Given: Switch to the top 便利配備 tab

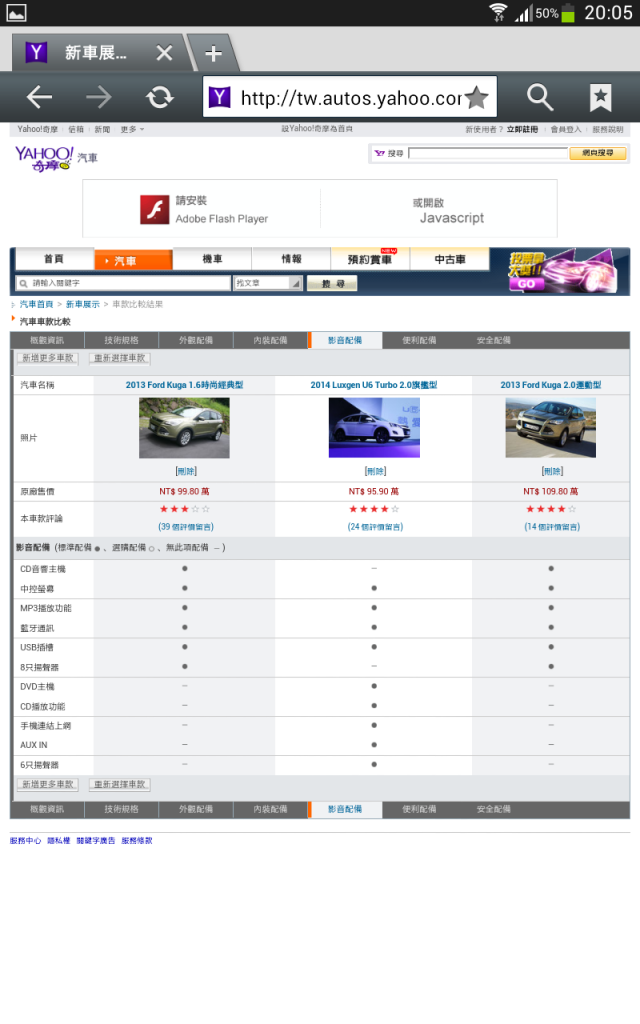Looking at the screenshot, I should point(419,340).
